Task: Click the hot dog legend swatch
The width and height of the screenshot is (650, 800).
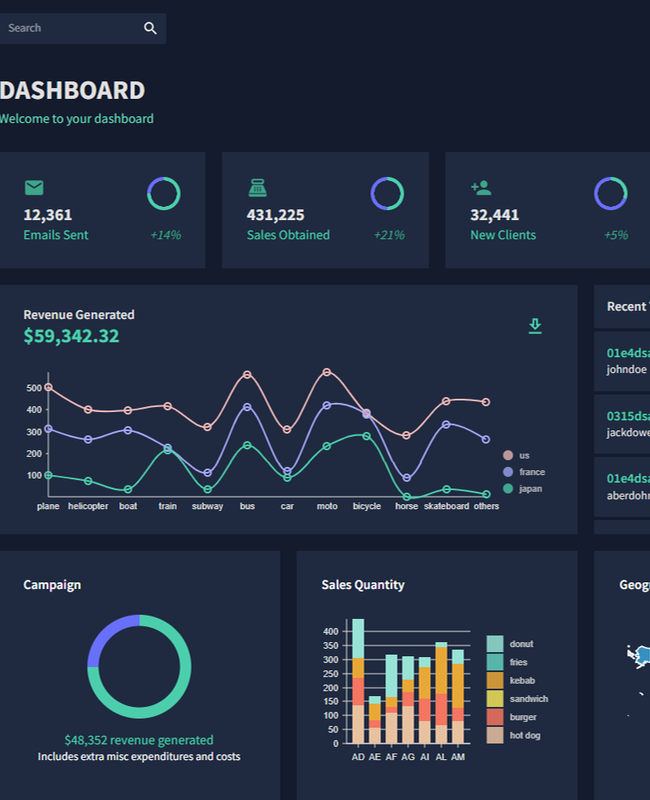Action: (495, 735)
